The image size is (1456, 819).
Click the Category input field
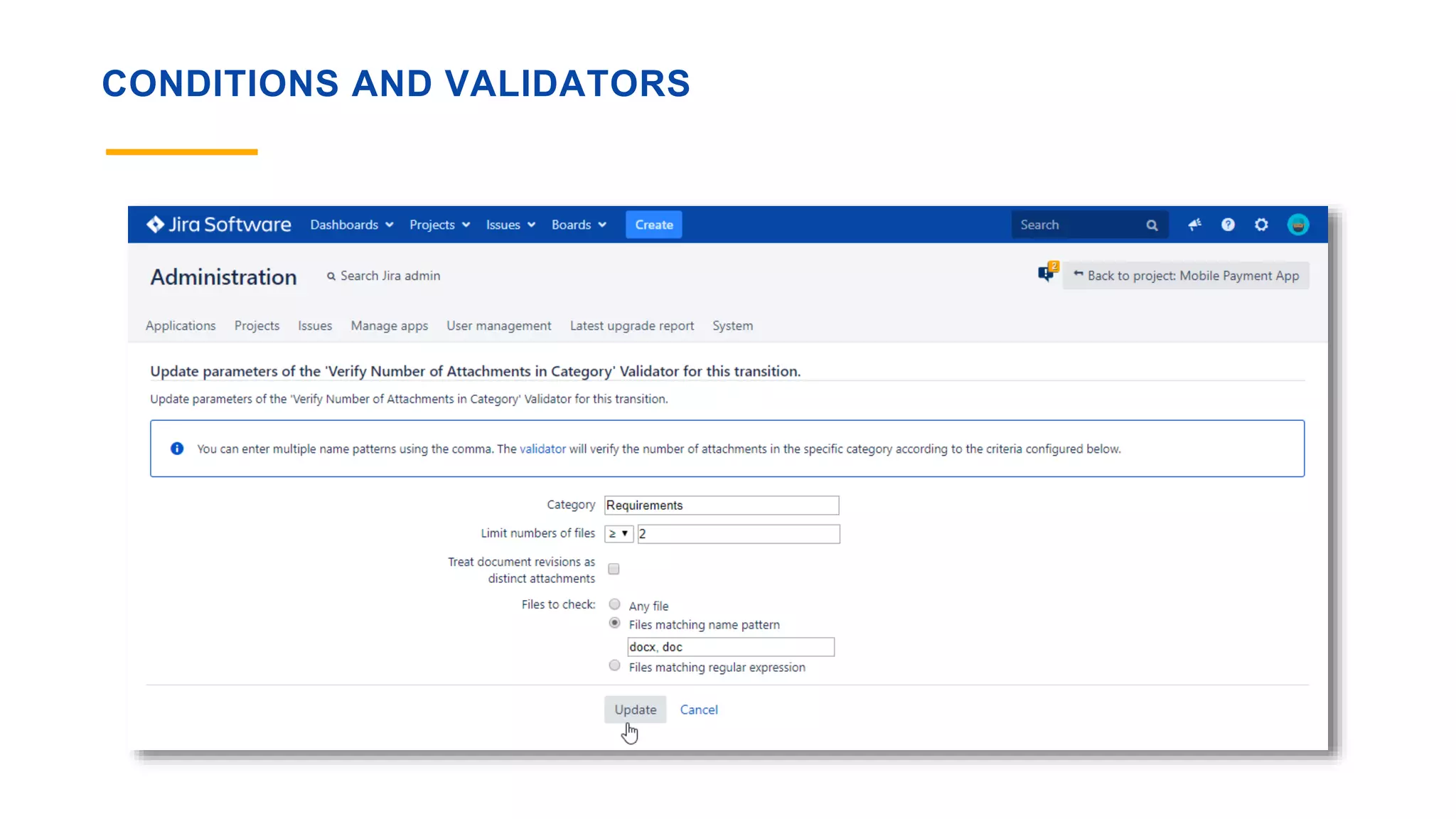click(722, 505)
